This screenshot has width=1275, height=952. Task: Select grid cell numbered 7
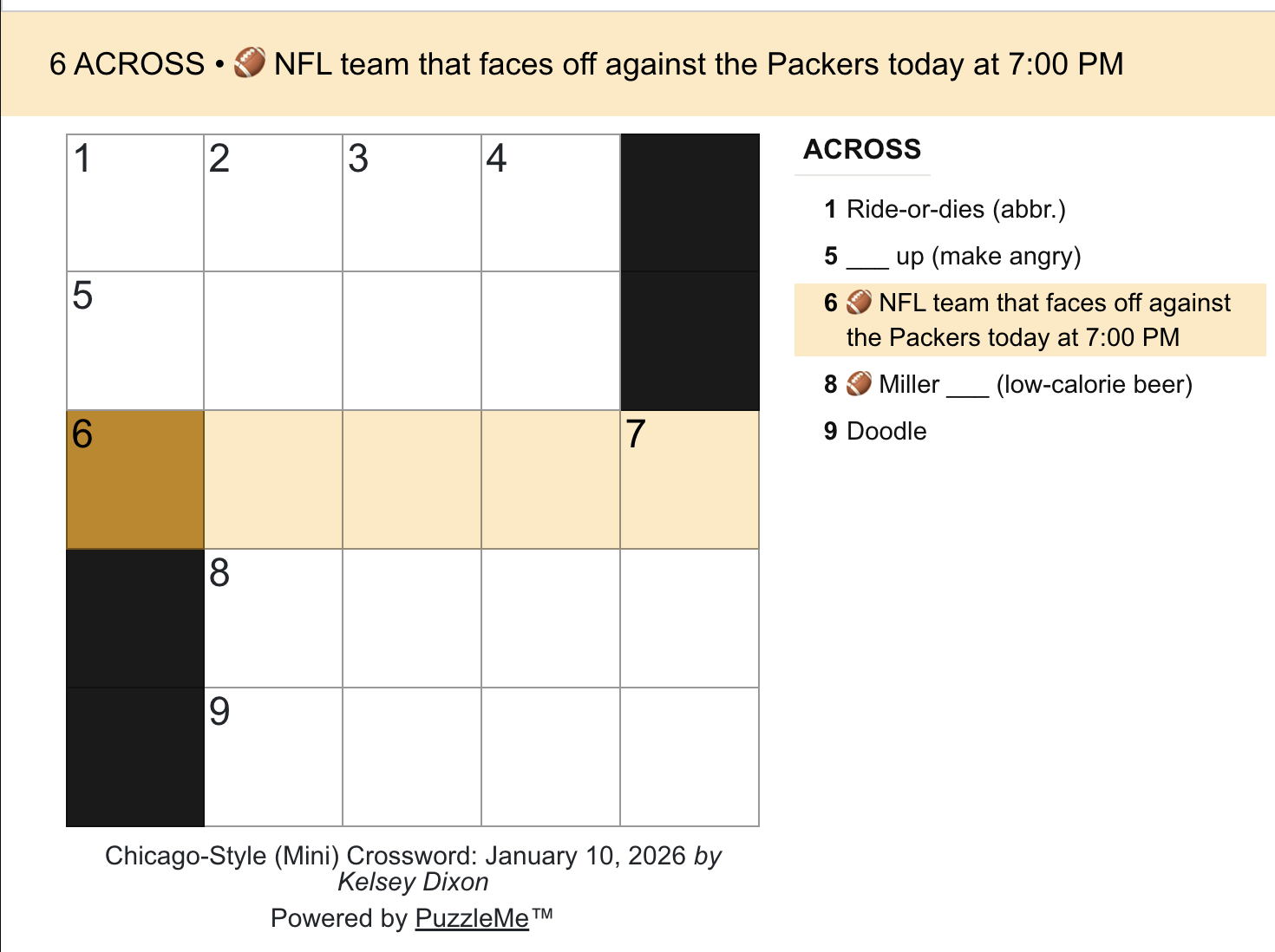tap(690, 479)
